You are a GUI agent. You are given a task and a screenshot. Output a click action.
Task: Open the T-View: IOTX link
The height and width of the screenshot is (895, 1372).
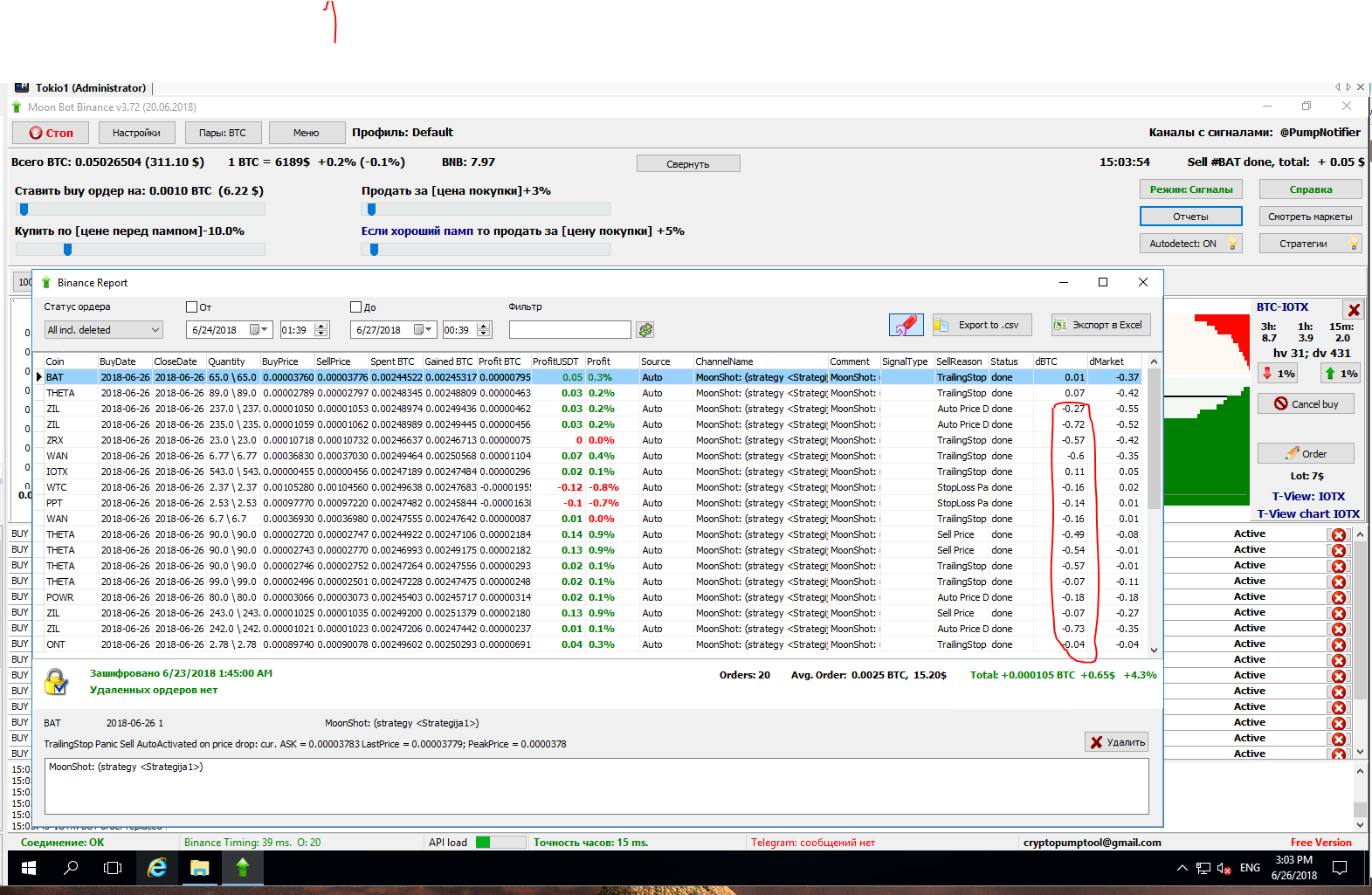pos(1308,497)
